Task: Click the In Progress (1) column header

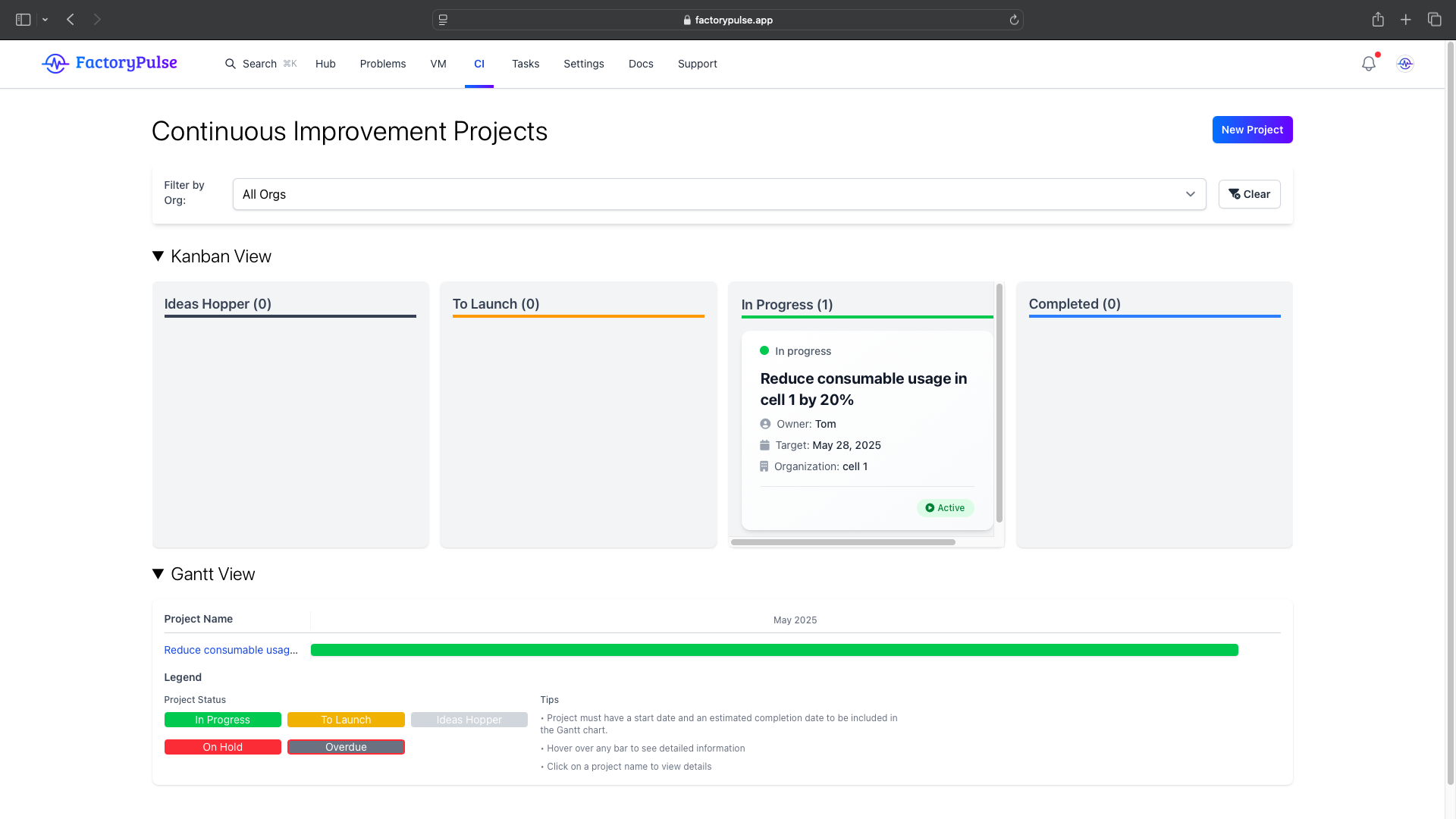Action: point(787,305)
